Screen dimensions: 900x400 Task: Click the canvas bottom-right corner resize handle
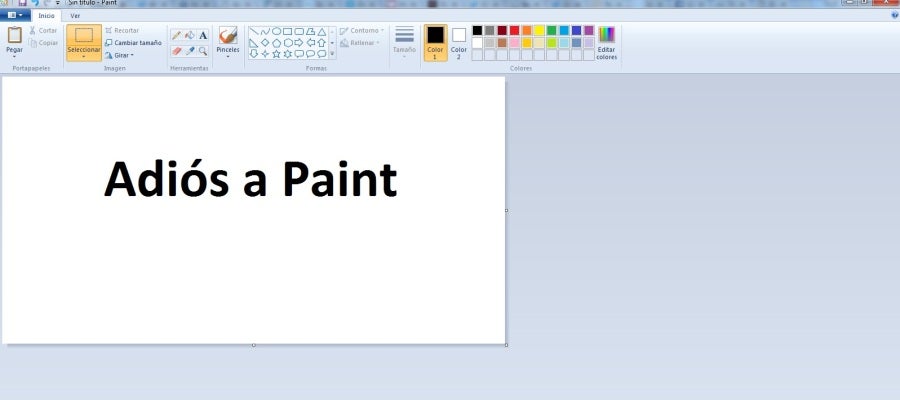click(506, 345)
